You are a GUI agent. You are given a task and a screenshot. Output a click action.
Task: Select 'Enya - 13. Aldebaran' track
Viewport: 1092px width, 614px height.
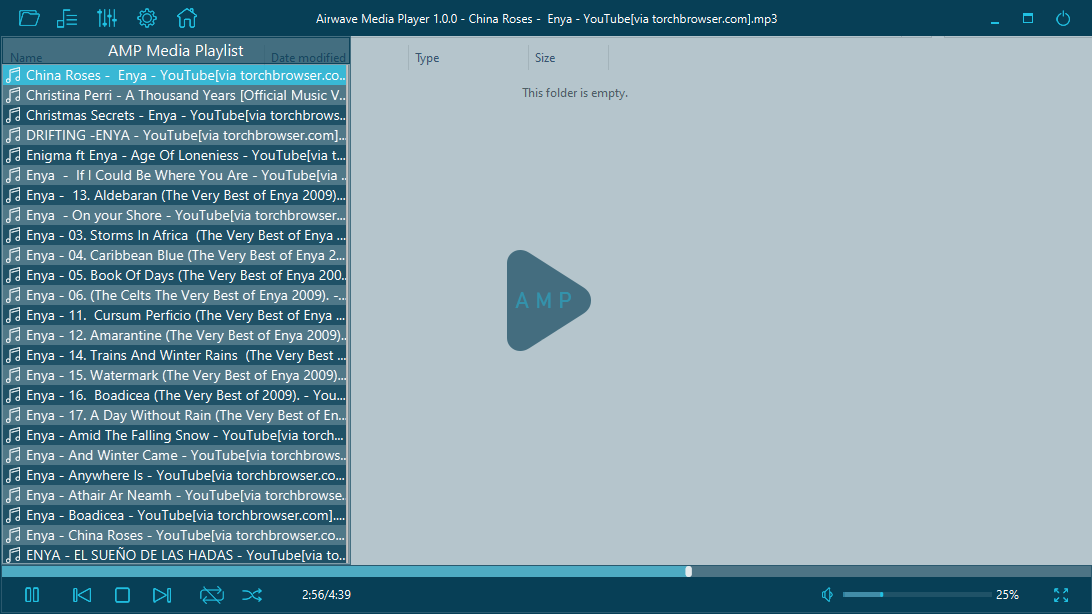[x=176, y=196]
